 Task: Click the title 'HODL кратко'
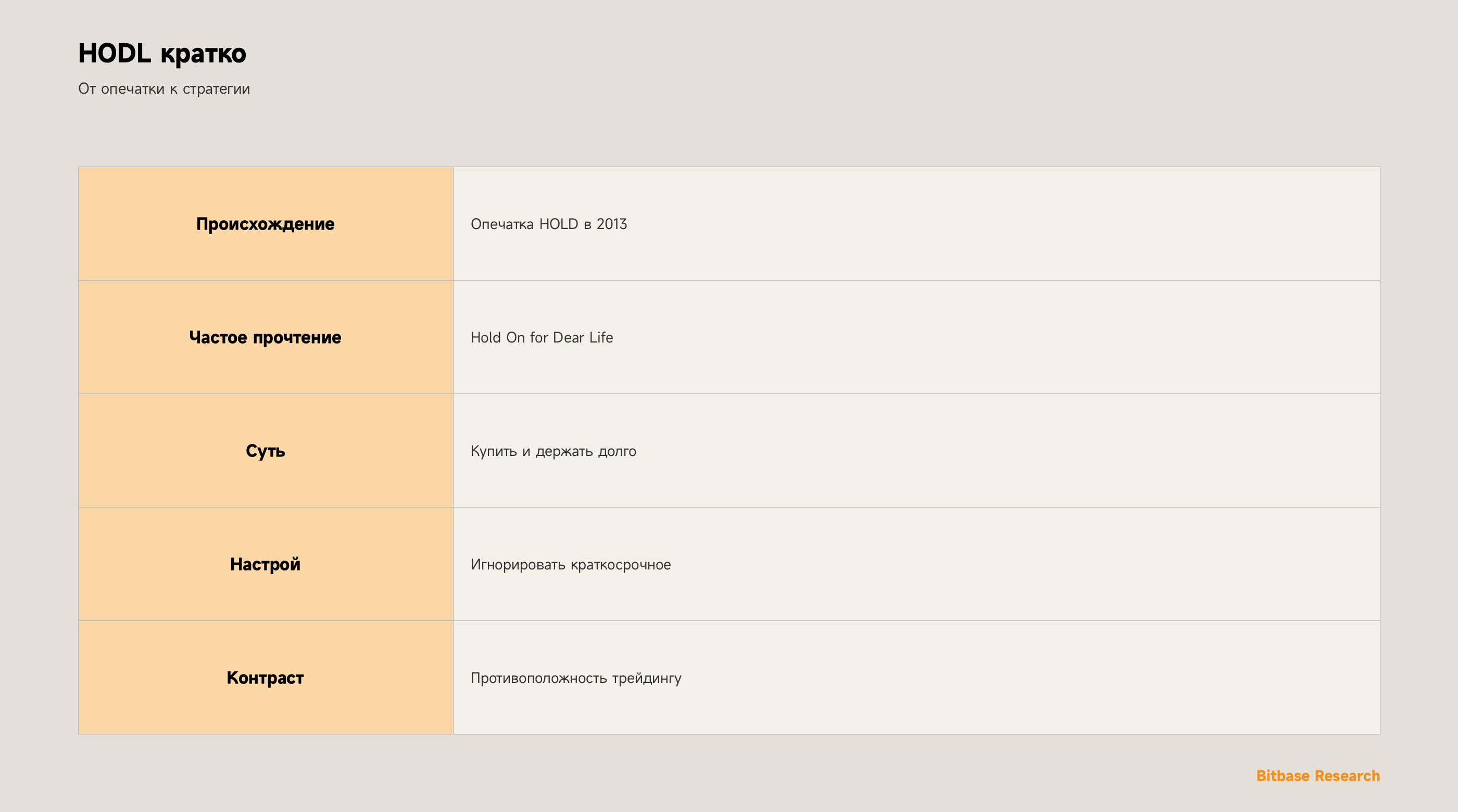coord(162,54)
